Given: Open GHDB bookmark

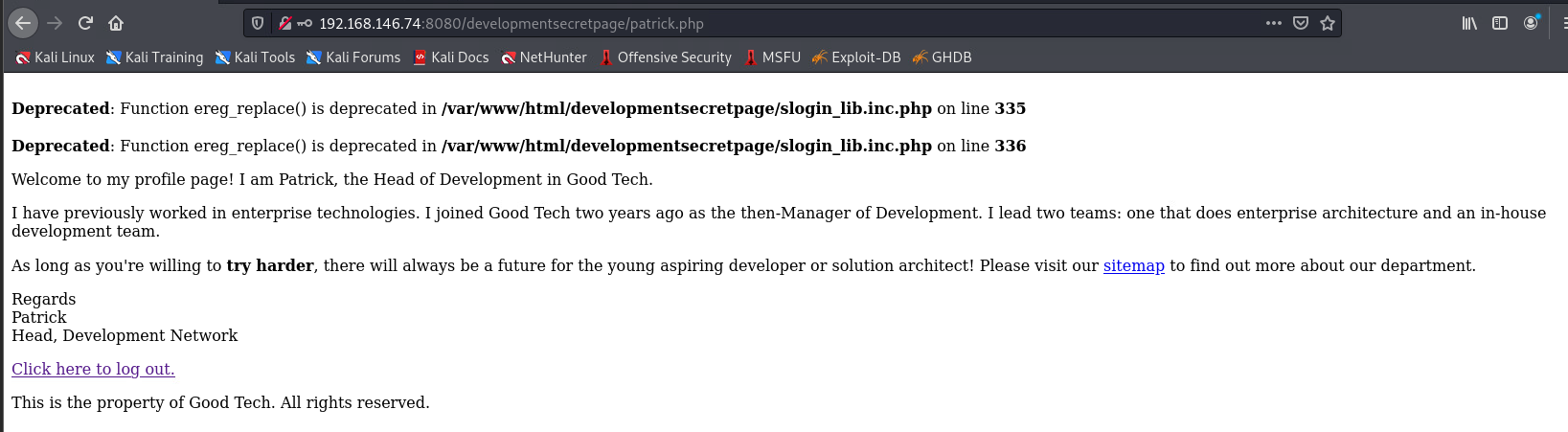Looking at the screenshot, I should click(x=943, y=57).
